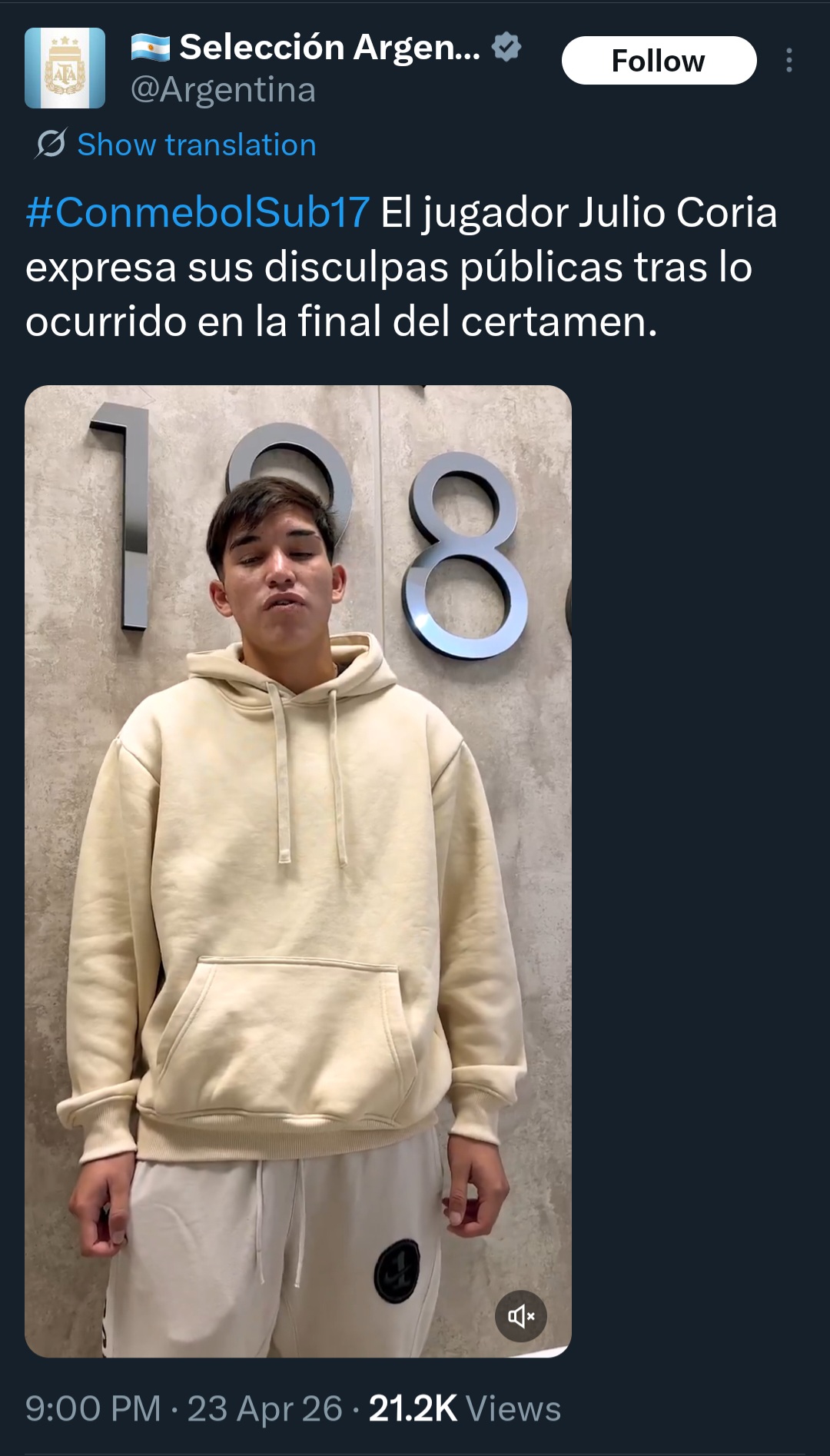Click the crossed-circle translation icon

click(x=51, y=144)
